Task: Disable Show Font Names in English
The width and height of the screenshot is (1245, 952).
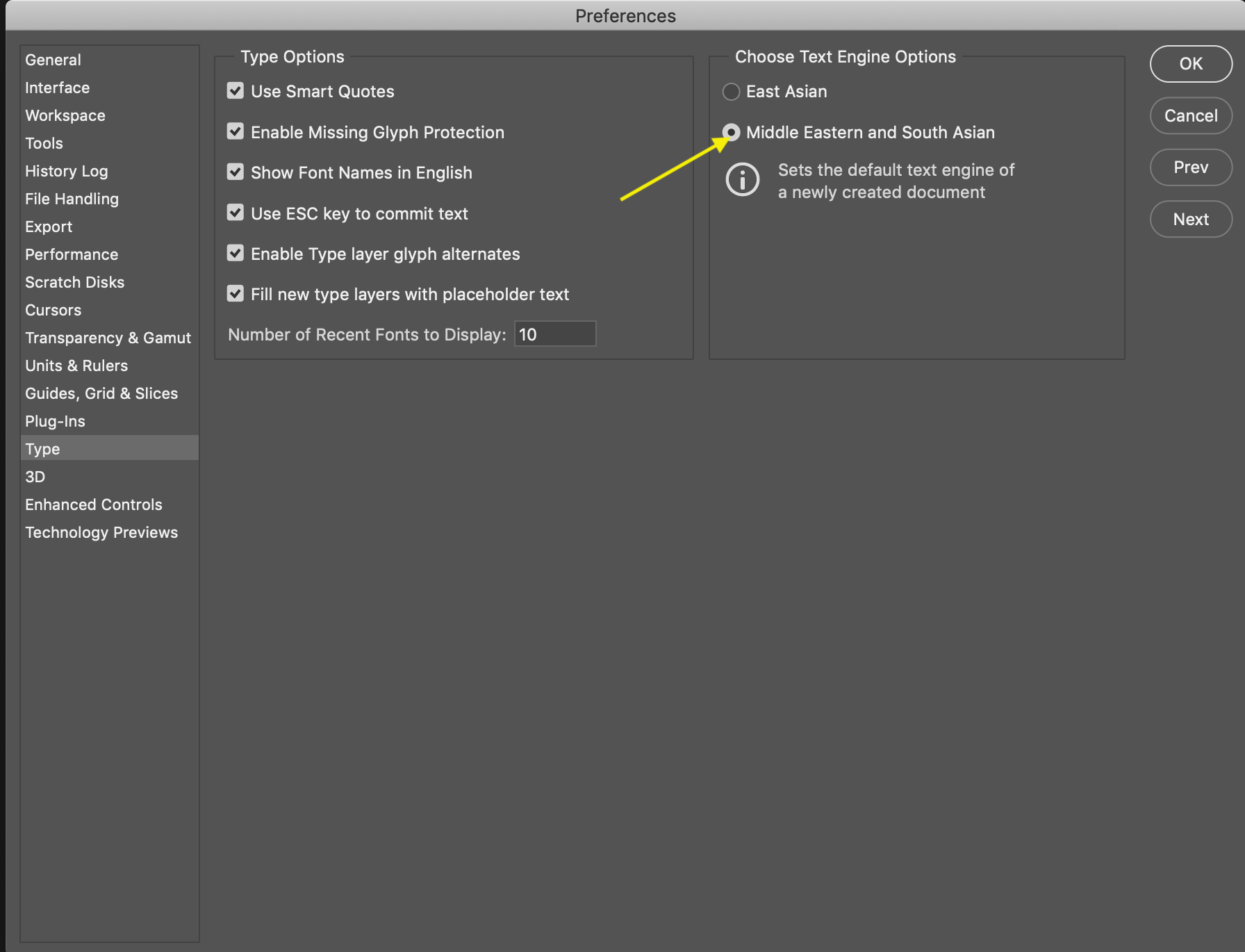Action: pos(236,172)
